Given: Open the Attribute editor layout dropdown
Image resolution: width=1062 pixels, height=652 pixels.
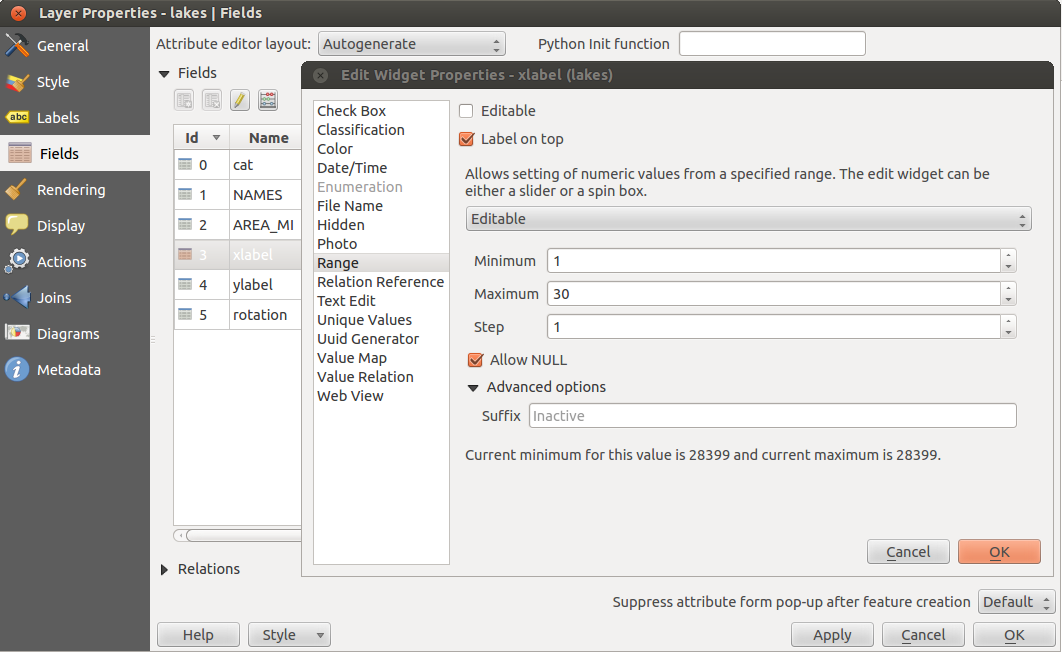Looking at the screenshot, I should (411, 44).
